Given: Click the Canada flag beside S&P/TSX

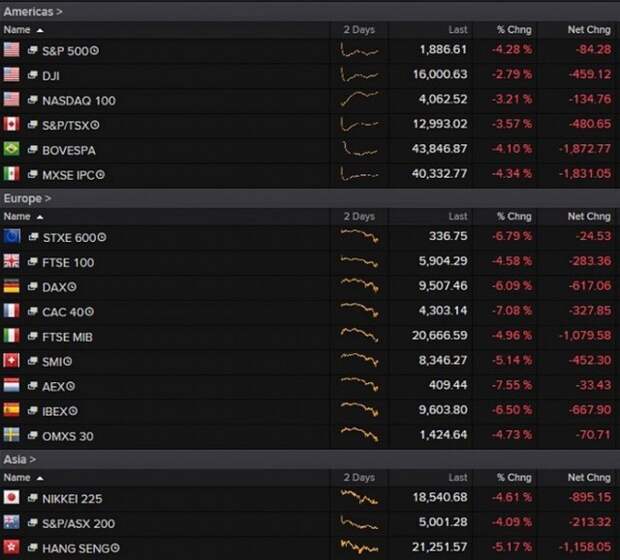Looking at the screenshot, I should click(12, 125).
